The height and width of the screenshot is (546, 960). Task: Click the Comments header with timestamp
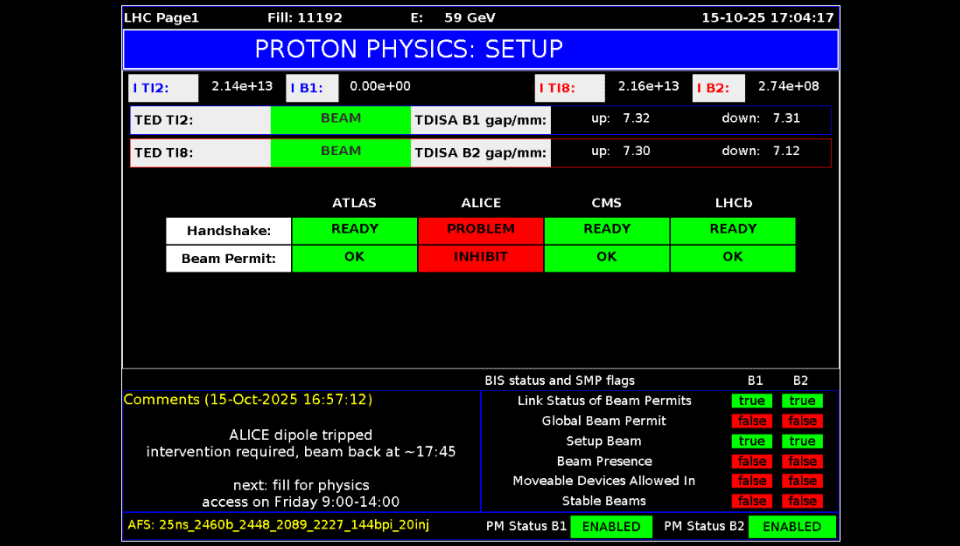(x=248, y=400)
